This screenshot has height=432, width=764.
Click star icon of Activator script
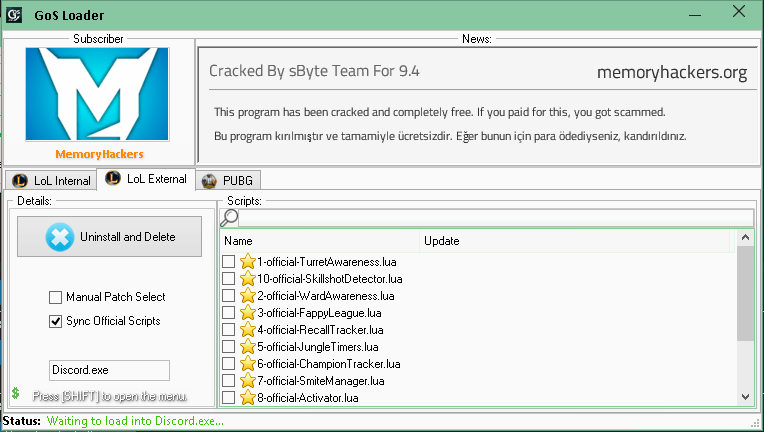[x=248, y=398]
